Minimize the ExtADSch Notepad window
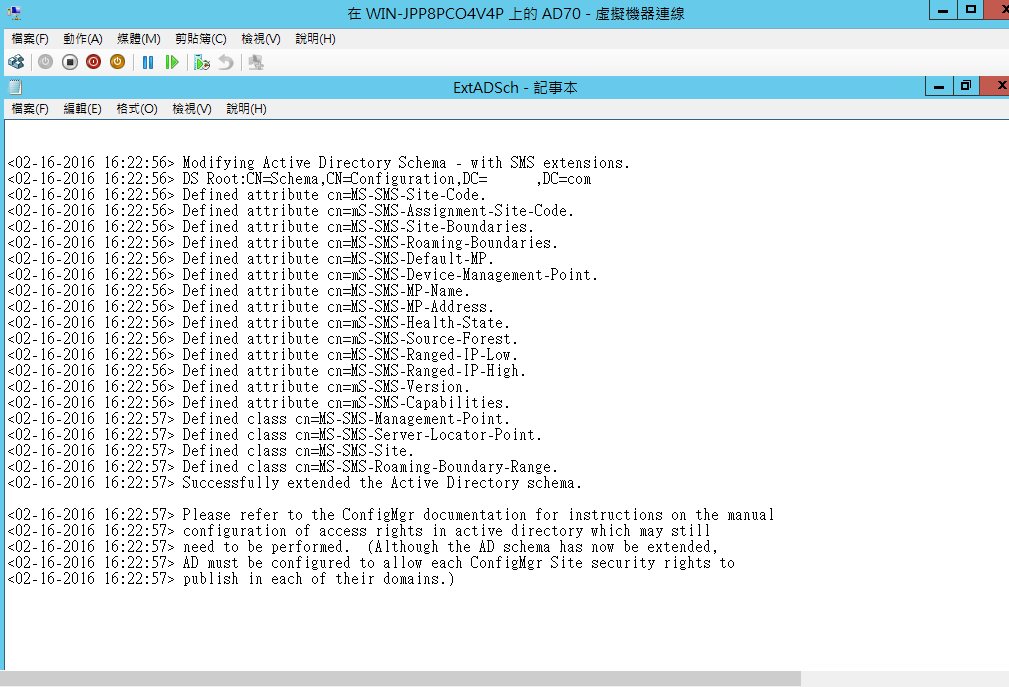This screenshot has height=687, width=1009. (939, 86)
